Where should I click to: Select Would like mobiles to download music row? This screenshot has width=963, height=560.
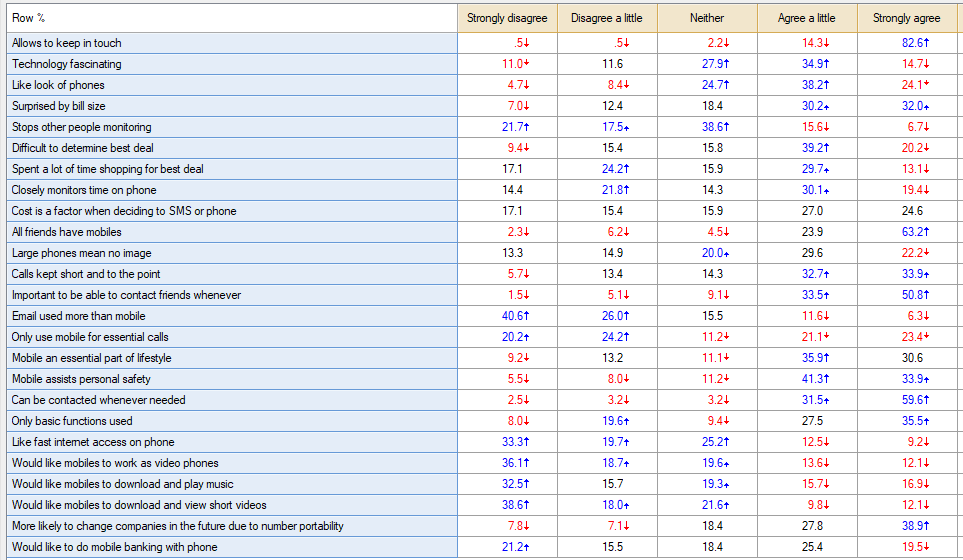coord(232,484)
